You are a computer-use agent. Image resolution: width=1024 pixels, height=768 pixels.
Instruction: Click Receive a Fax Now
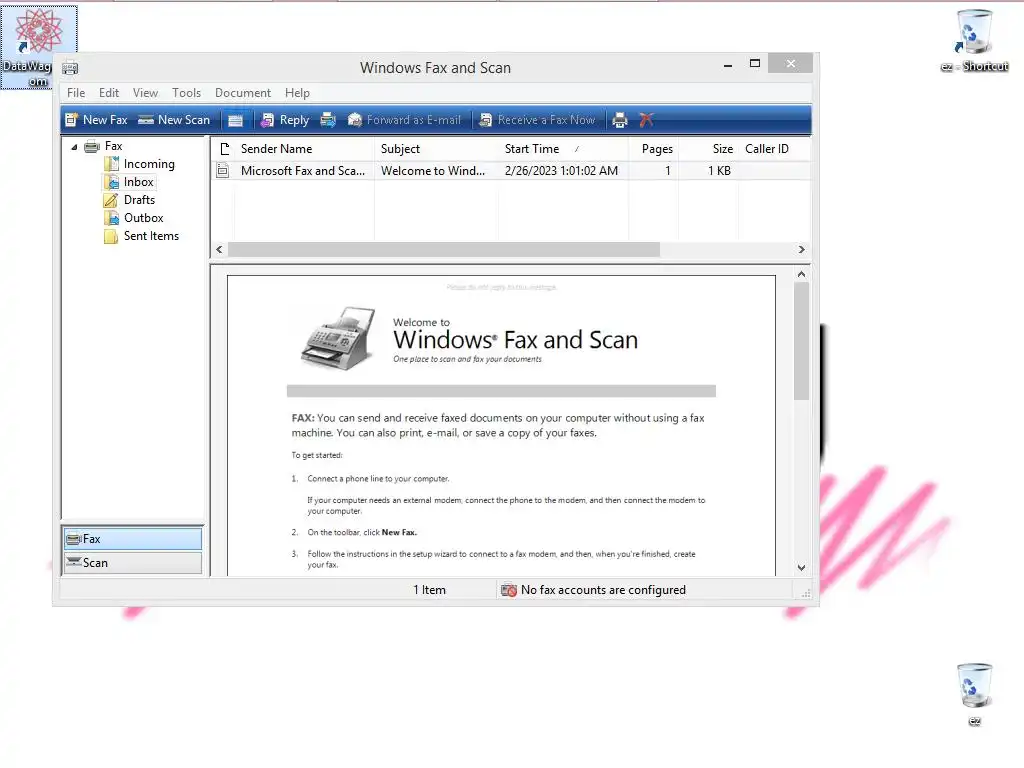point(537,120)
